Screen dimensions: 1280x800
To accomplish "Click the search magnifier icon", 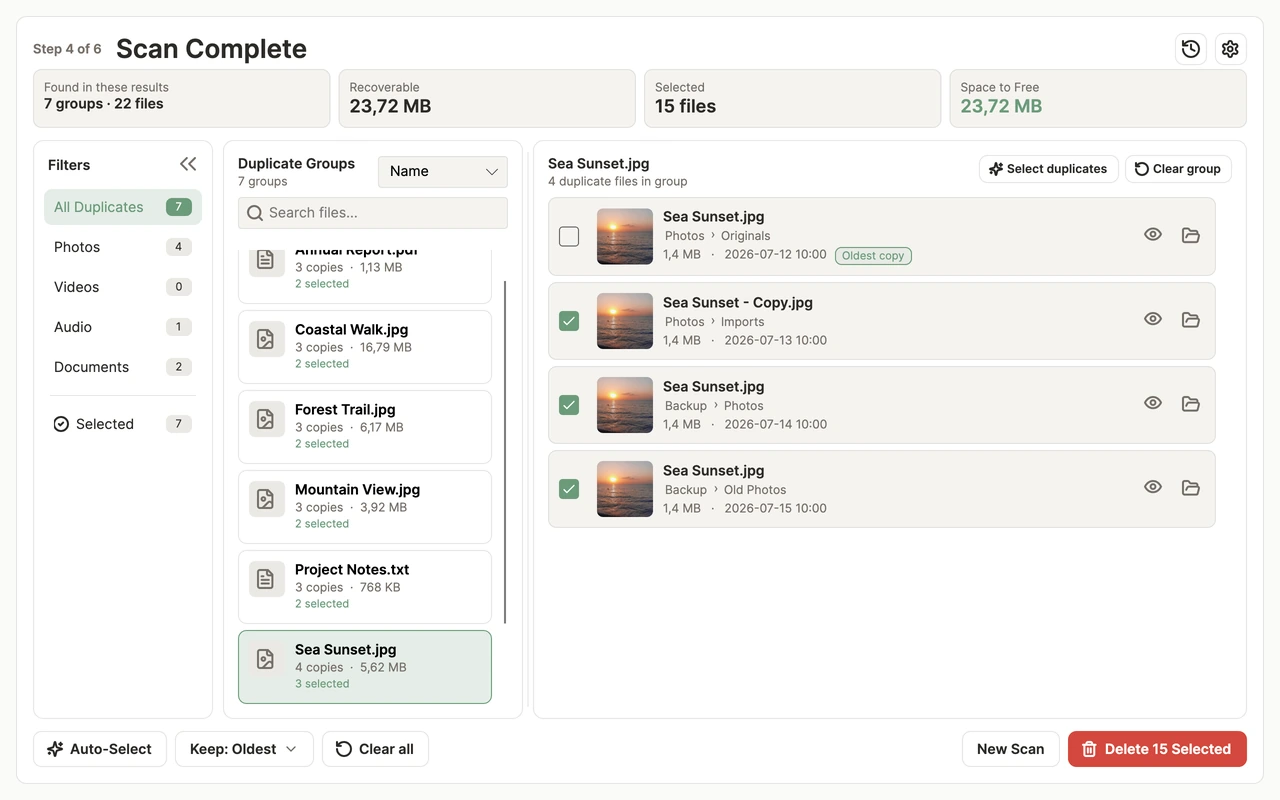I will pos(255,213).
